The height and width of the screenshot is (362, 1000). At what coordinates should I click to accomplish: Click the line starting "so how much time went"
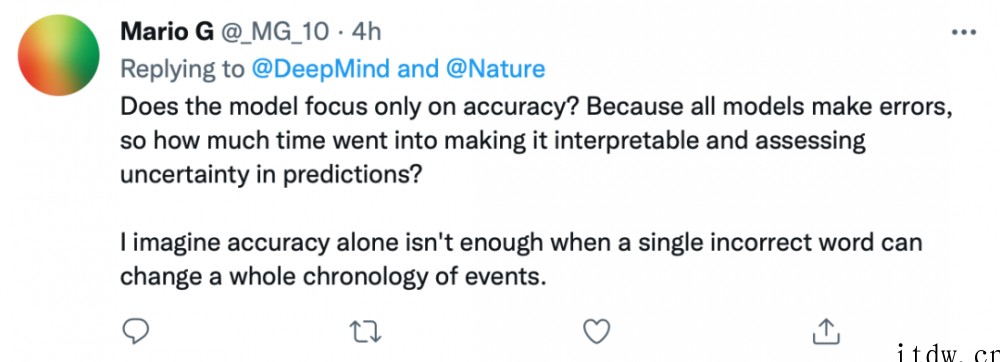coord(492,141)
